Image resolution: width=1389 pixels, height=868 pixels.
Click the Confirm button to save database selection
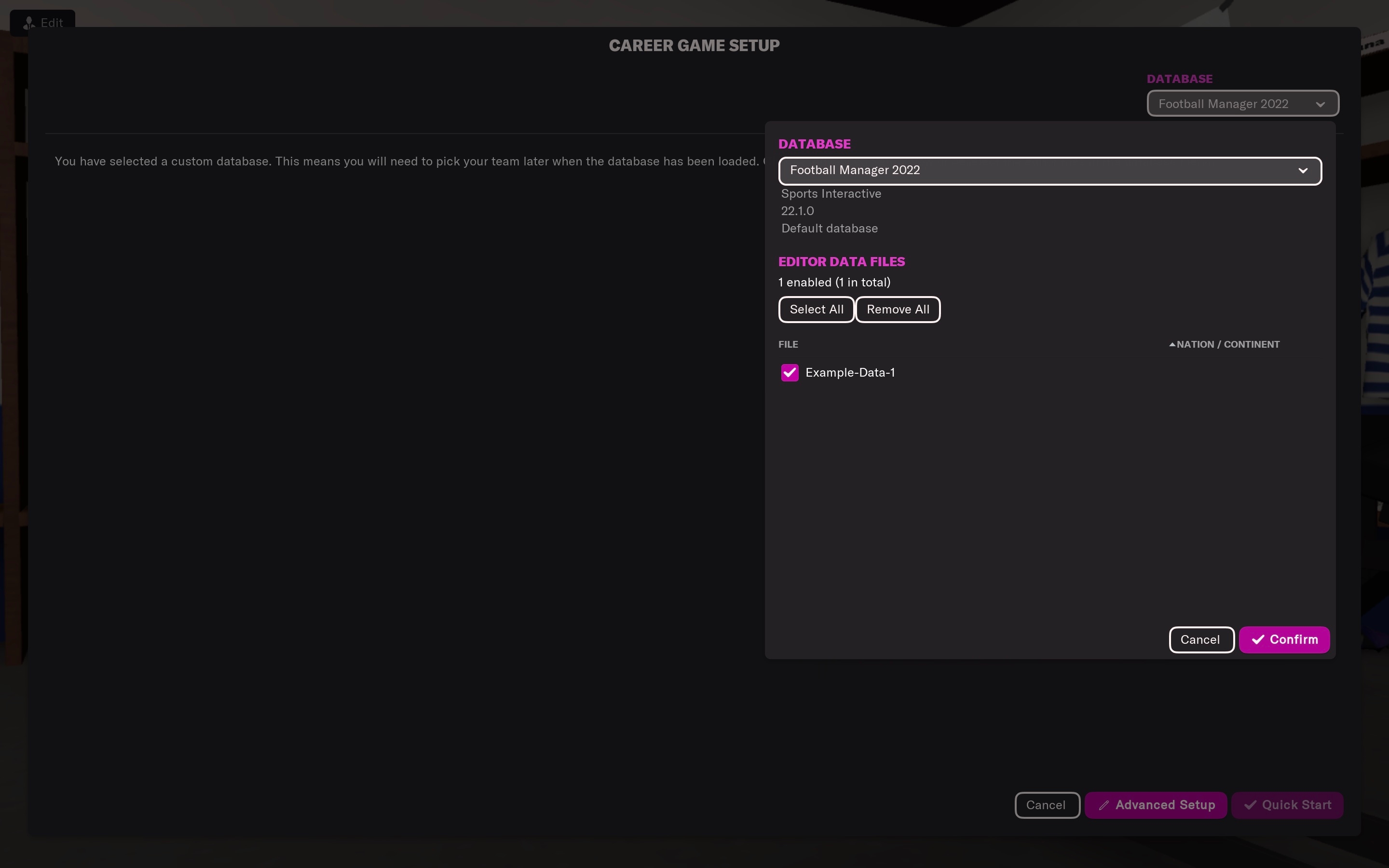pyautogui.click(x=1284, y=639)
